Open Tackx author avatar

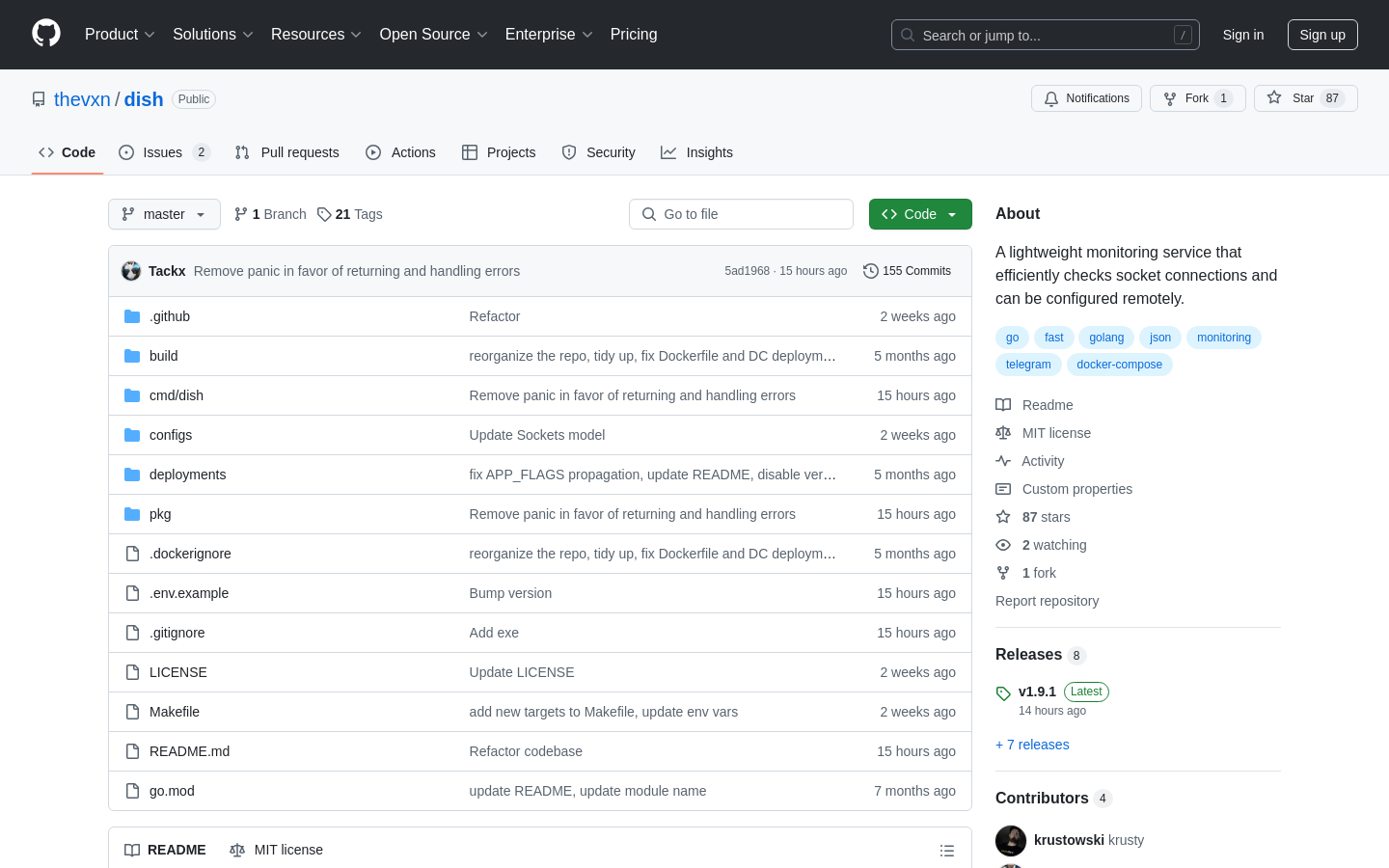131,271
